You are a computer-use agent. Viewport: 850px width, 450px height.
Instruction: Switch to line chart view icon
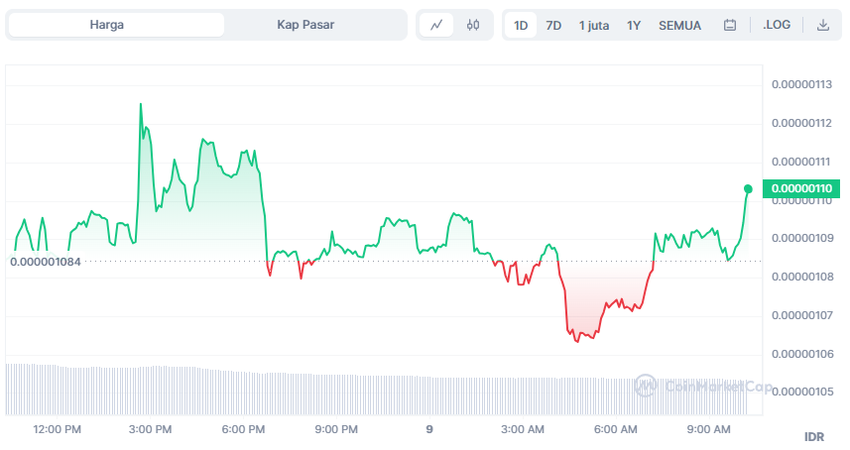coord(436,25)
